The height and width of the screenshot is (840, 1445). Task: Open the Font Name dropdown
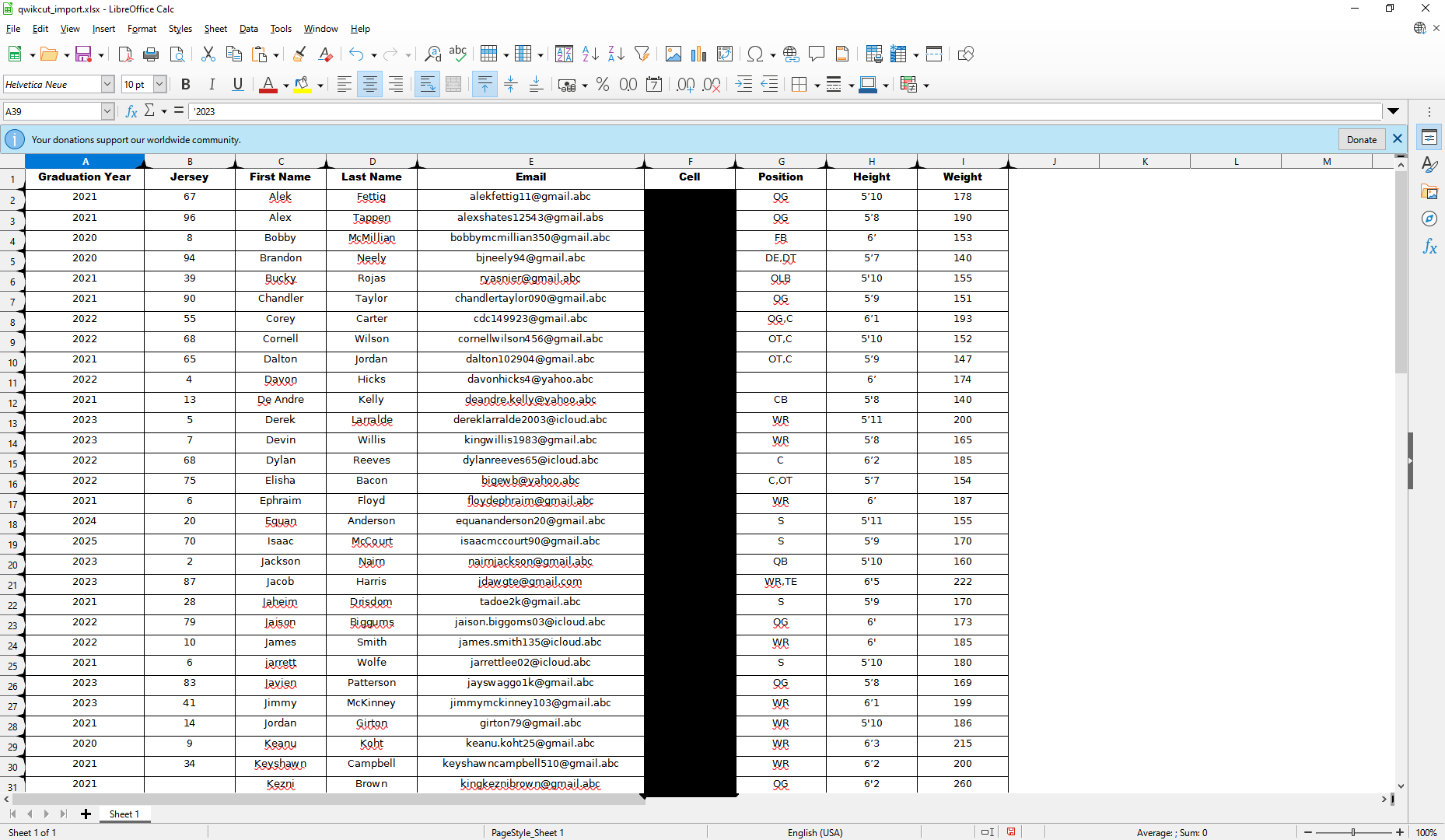pyautogui.click(x=107, y=84)
